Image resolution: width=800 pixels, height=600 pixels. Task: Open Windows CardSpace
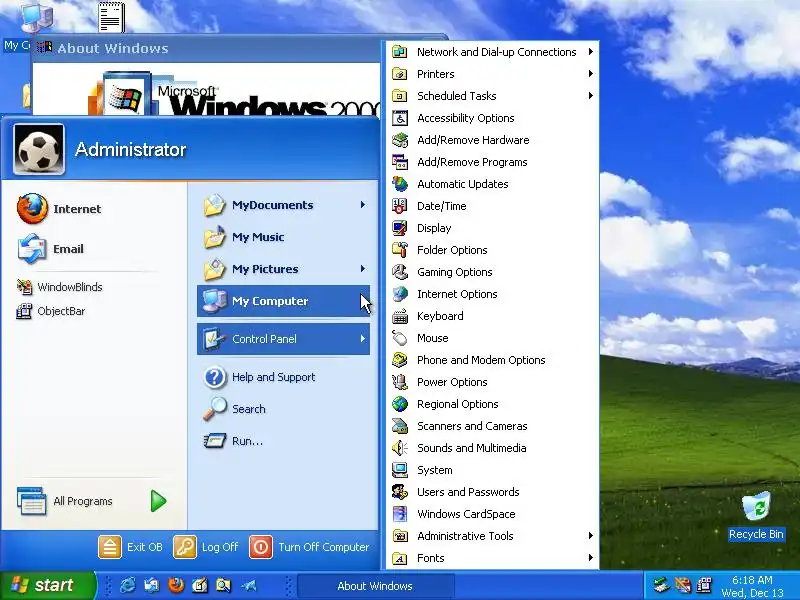[492, 514]
